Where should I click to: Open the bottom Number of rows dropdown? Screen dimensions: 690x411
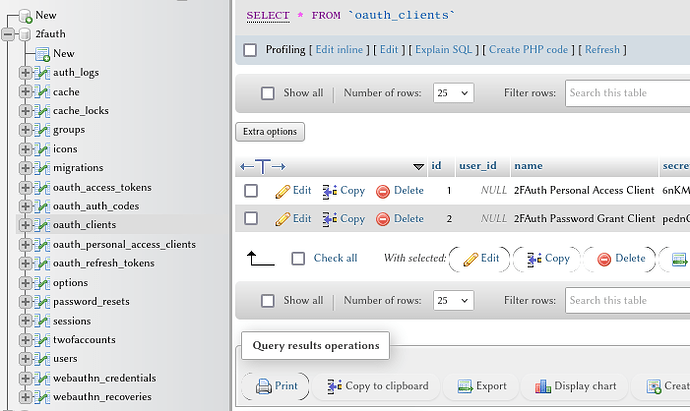453,301
